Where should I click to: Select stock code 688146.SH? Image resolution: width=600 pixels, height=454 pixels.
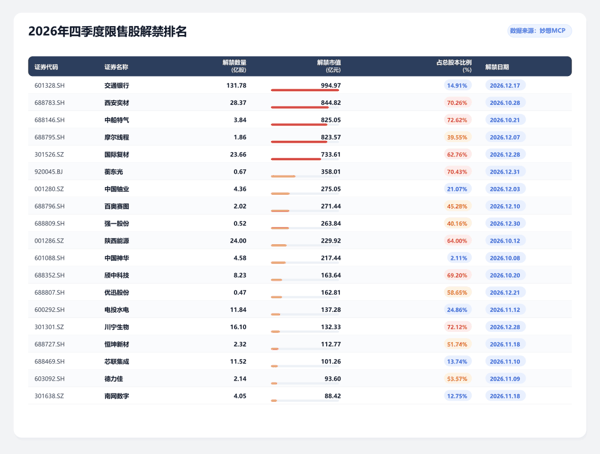[50, 120]
